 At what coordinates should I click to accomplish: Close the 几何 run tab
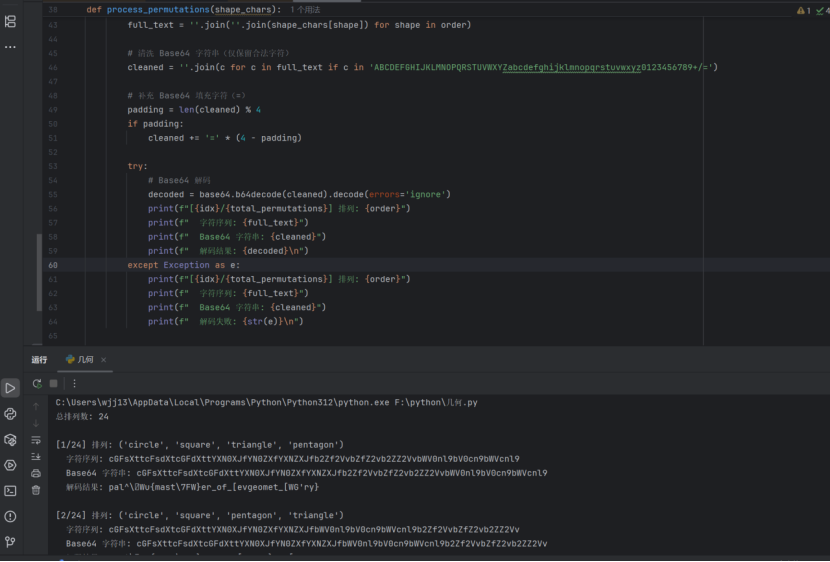point(104,360)
